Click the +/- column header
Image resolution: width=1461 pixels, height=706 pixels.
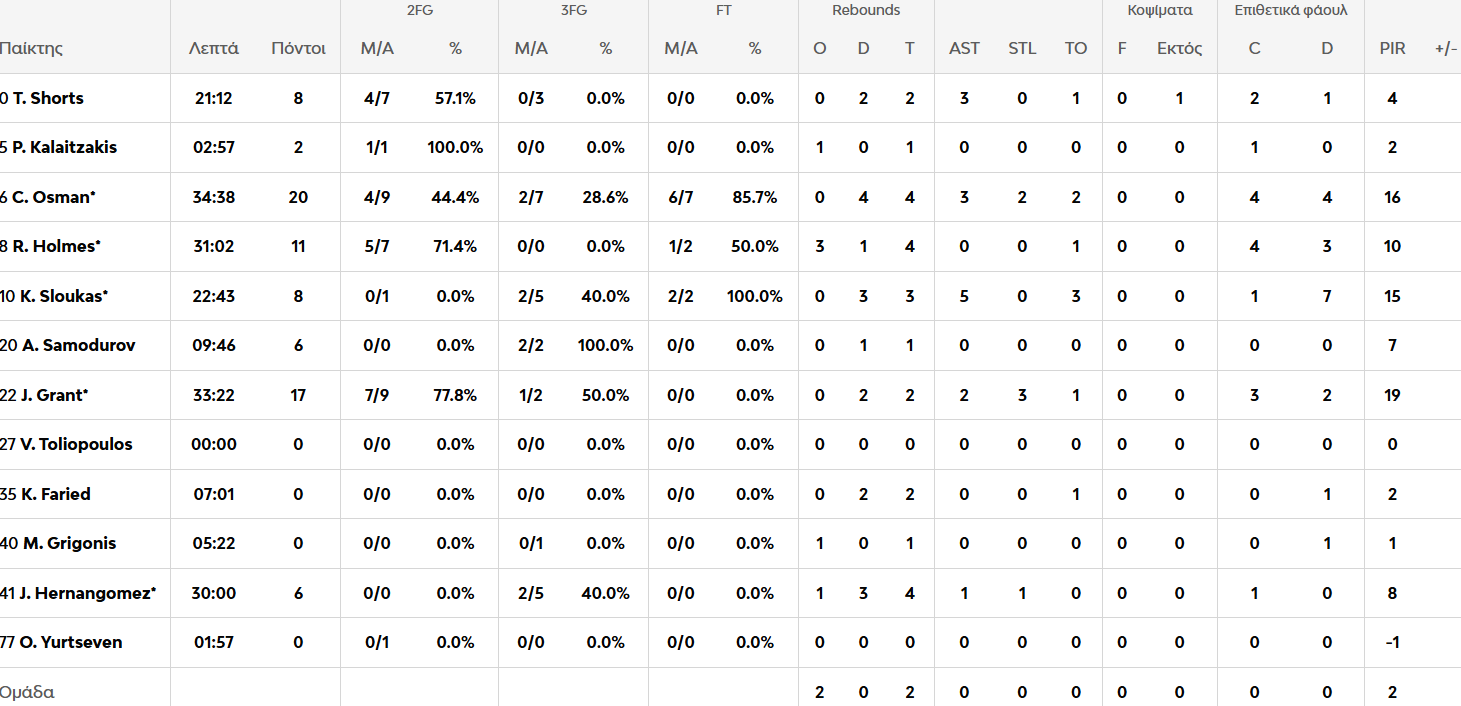pos(1446,48)
